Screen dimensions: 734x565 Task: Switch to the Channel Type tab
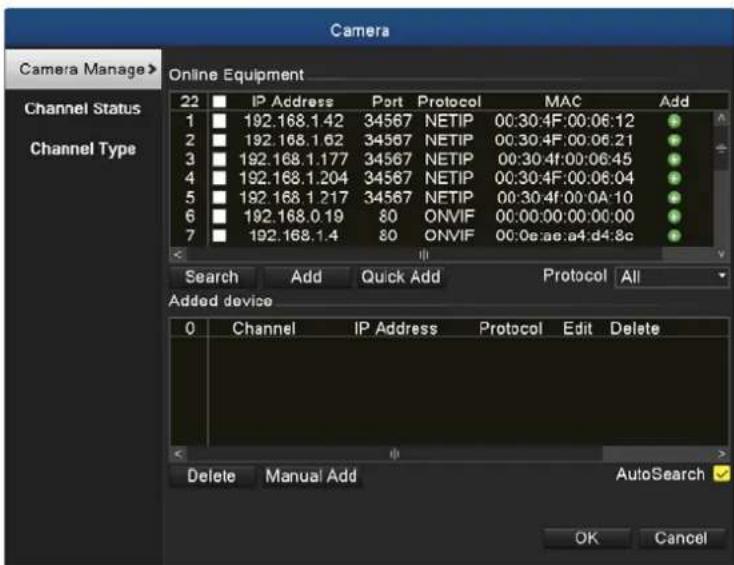coord(83,149)
